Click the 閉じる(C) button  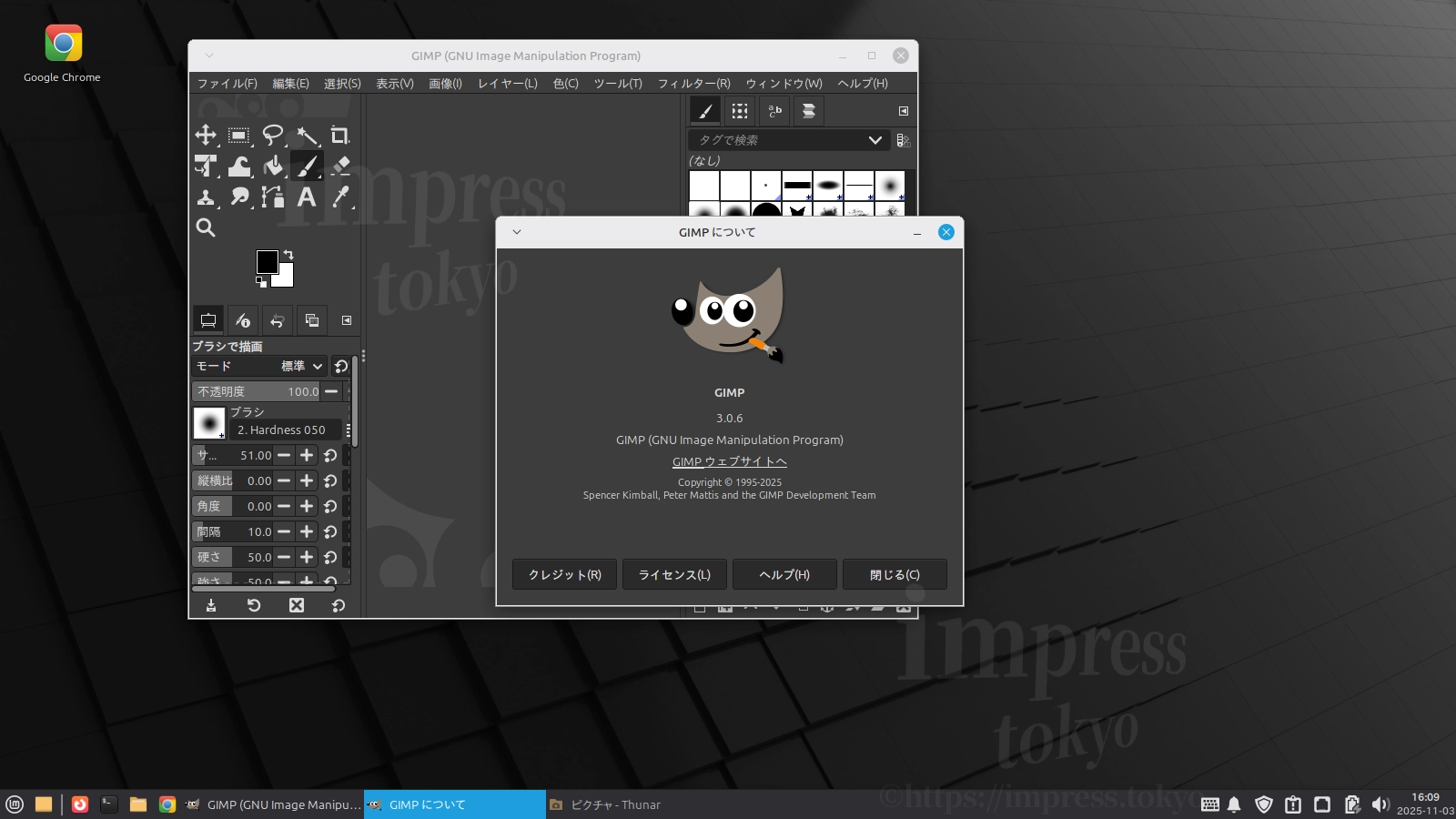click(895, 574)
